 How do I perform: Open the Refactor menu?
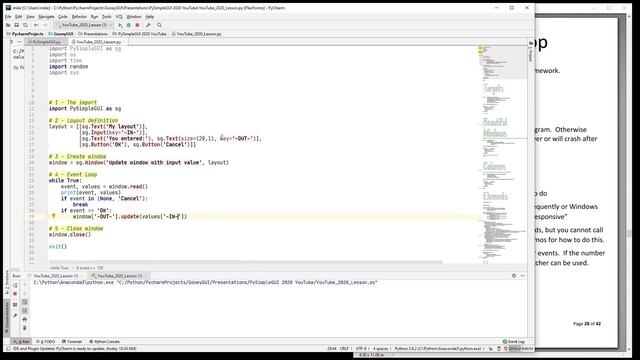tap(79, 17)
